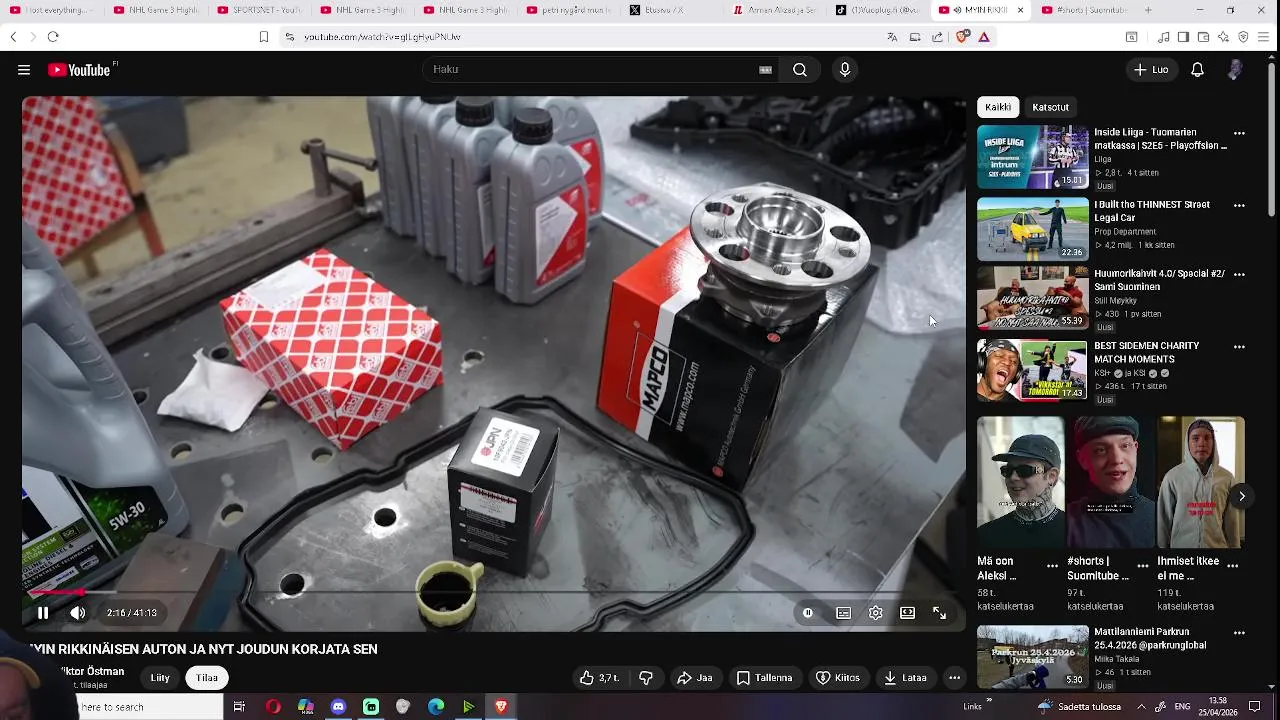Select the Kaikki filter chip
Screen dimensions: 1280x720
point(998,107)
